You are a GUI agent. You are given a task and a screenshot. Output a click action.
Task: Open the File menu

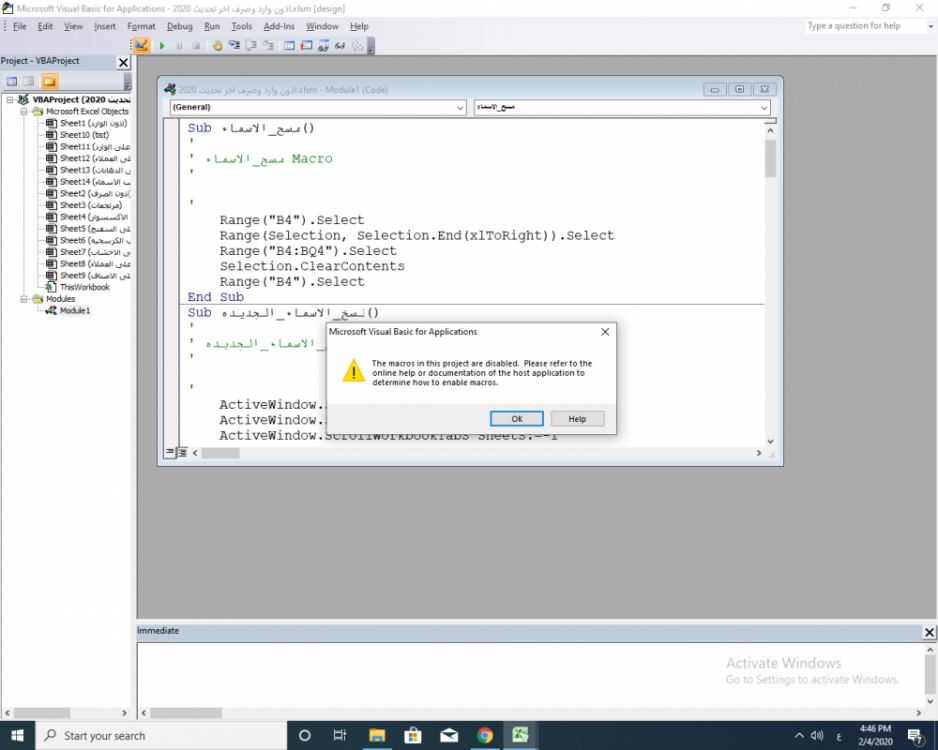(20, 26)
